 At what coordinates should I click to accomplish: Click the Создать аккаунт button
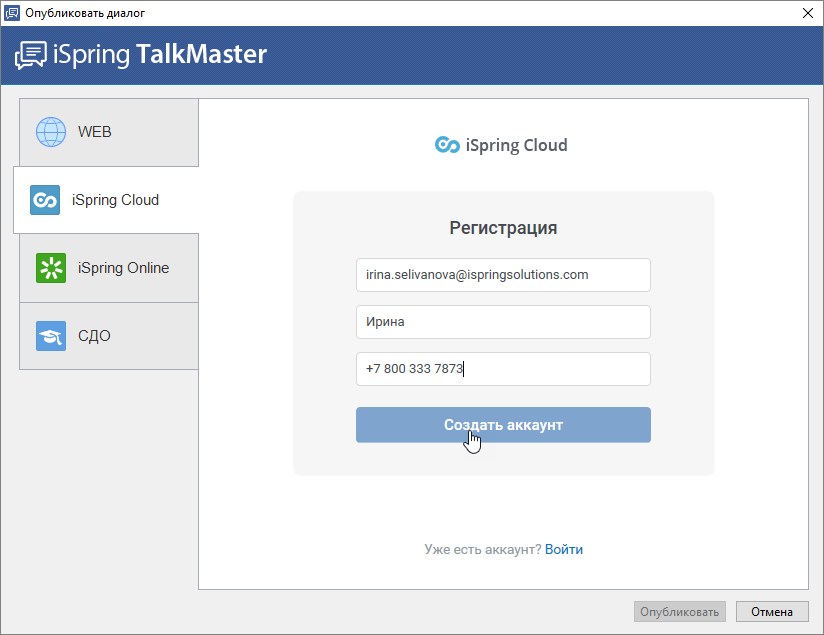pyautogui.click(x=503, y=425)
